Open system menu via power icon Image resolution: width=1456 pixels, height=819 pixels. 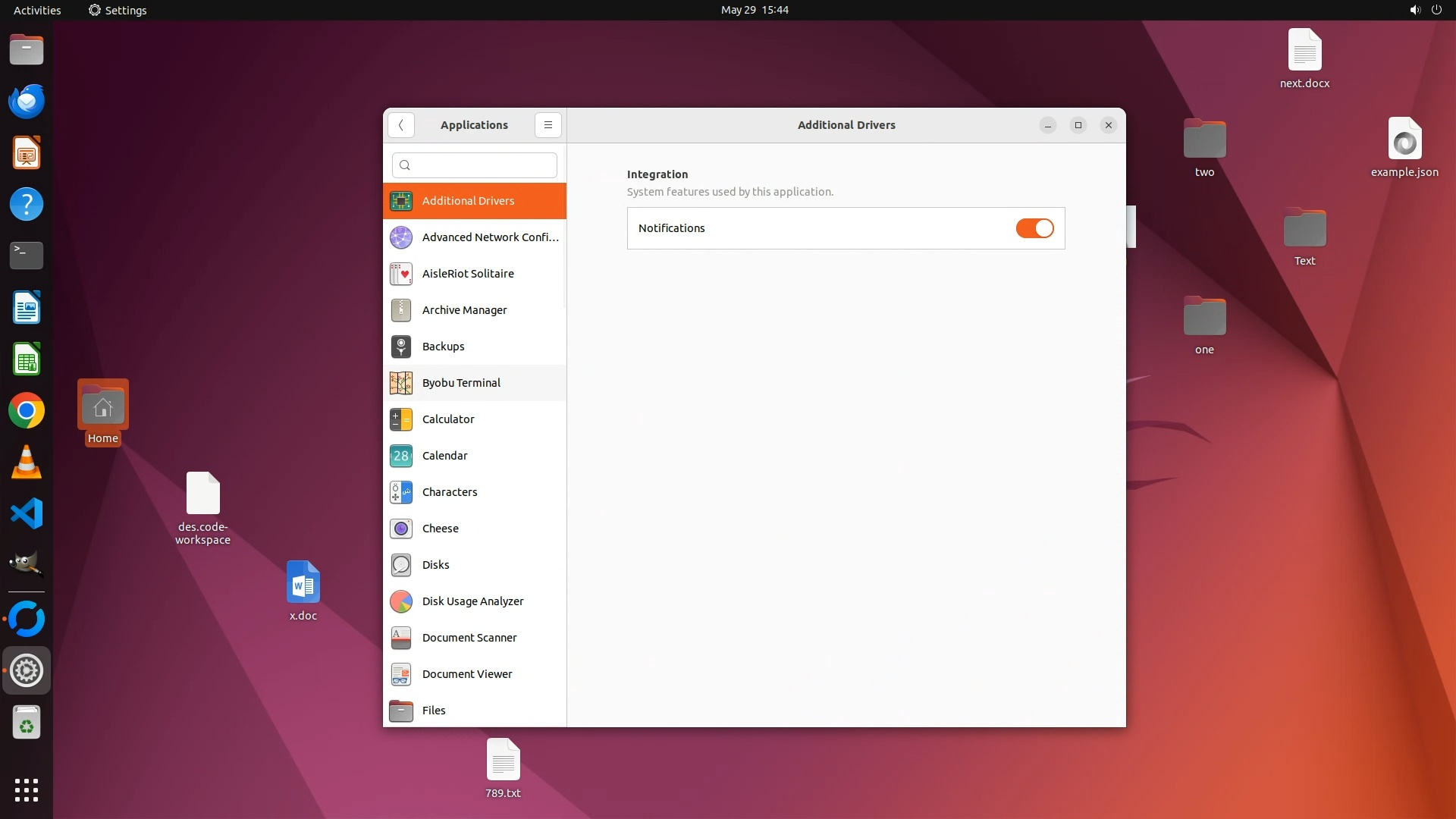pos(1436,10)
